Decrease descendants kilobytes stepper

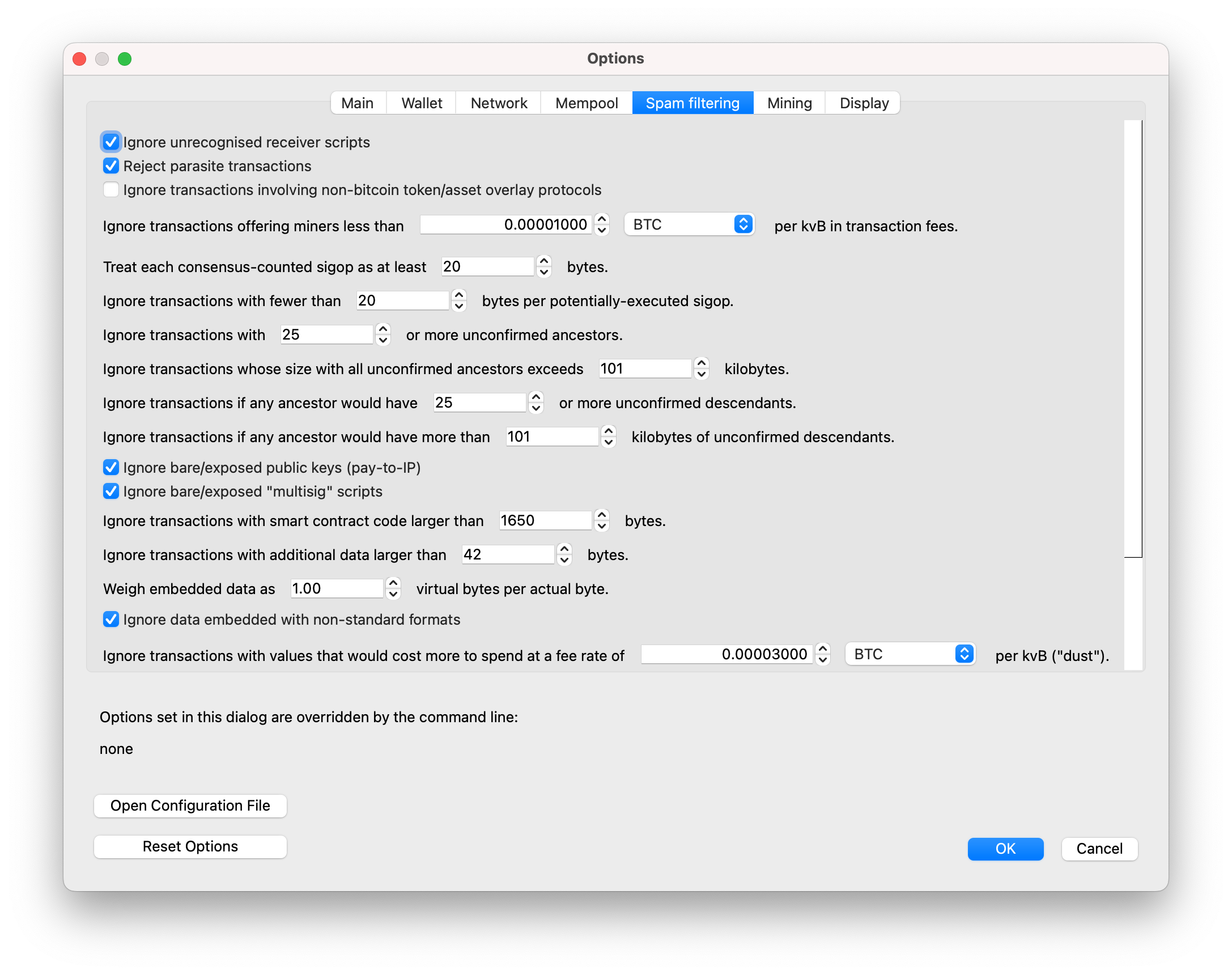click(x=607, y=442)
